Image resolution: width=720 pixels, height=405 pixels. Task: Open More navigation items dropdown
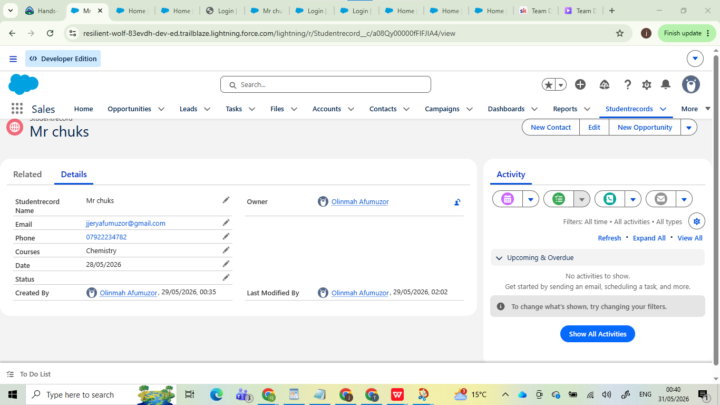695,109
